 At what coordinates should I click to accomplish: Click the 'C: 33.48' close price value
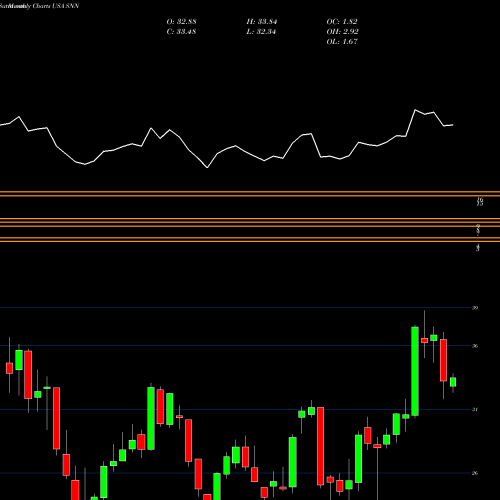(x=181, y=32)
